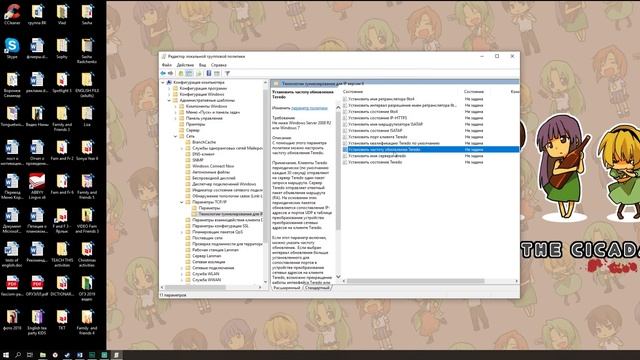Select Принтеры folder in the tree
Viewport: 640px width, 360px height.
196,124
